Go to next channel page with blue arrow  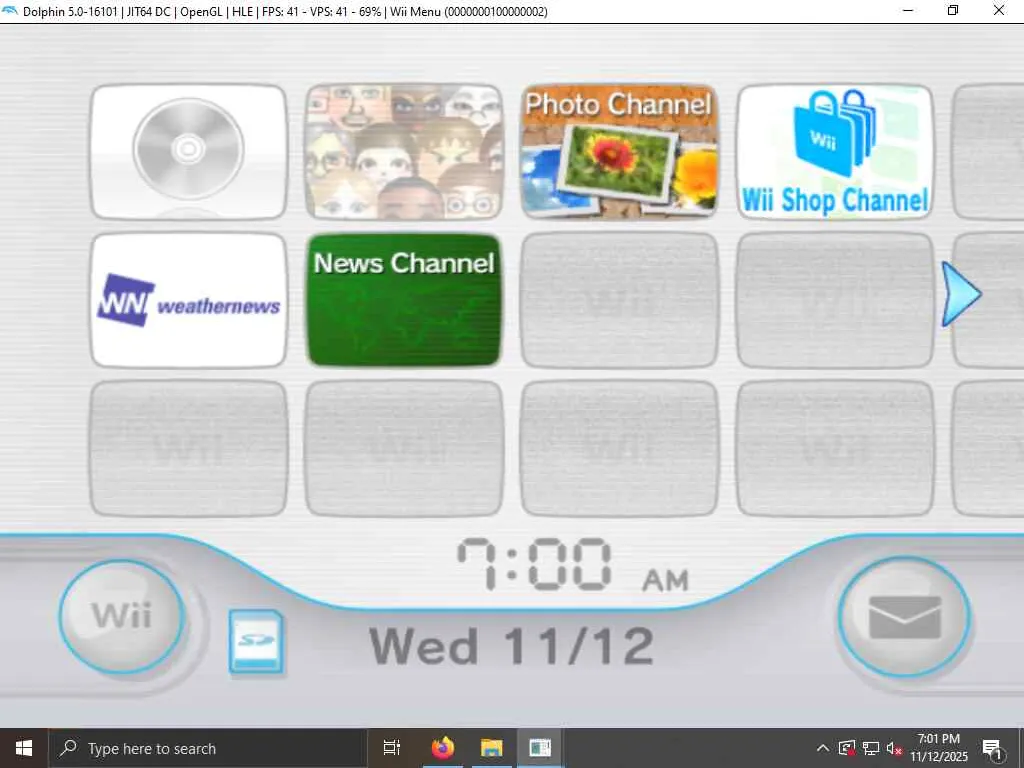961,294
